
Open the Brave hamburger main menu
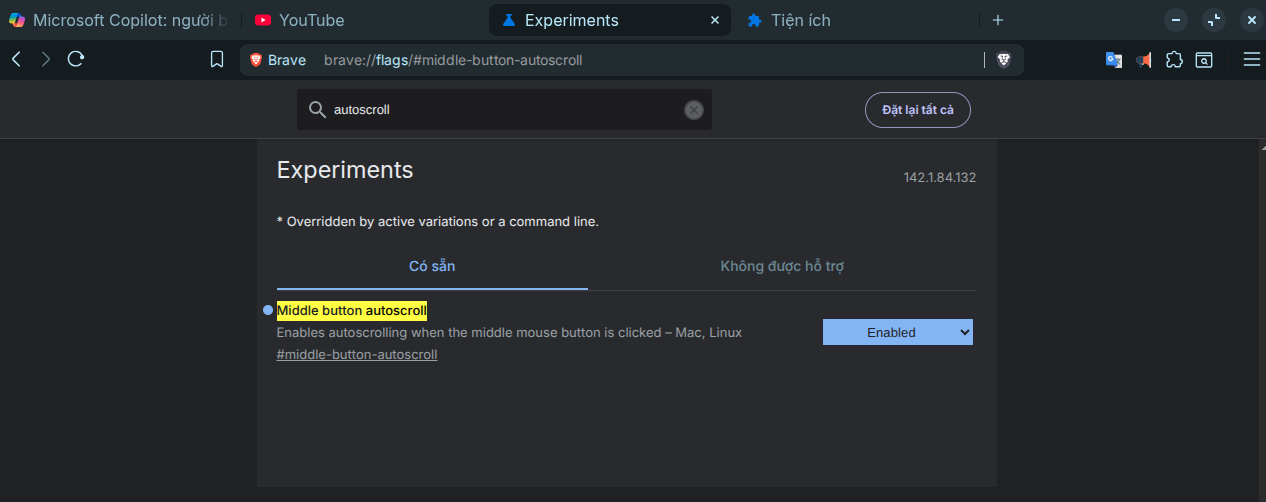[x=1251, y=60]
